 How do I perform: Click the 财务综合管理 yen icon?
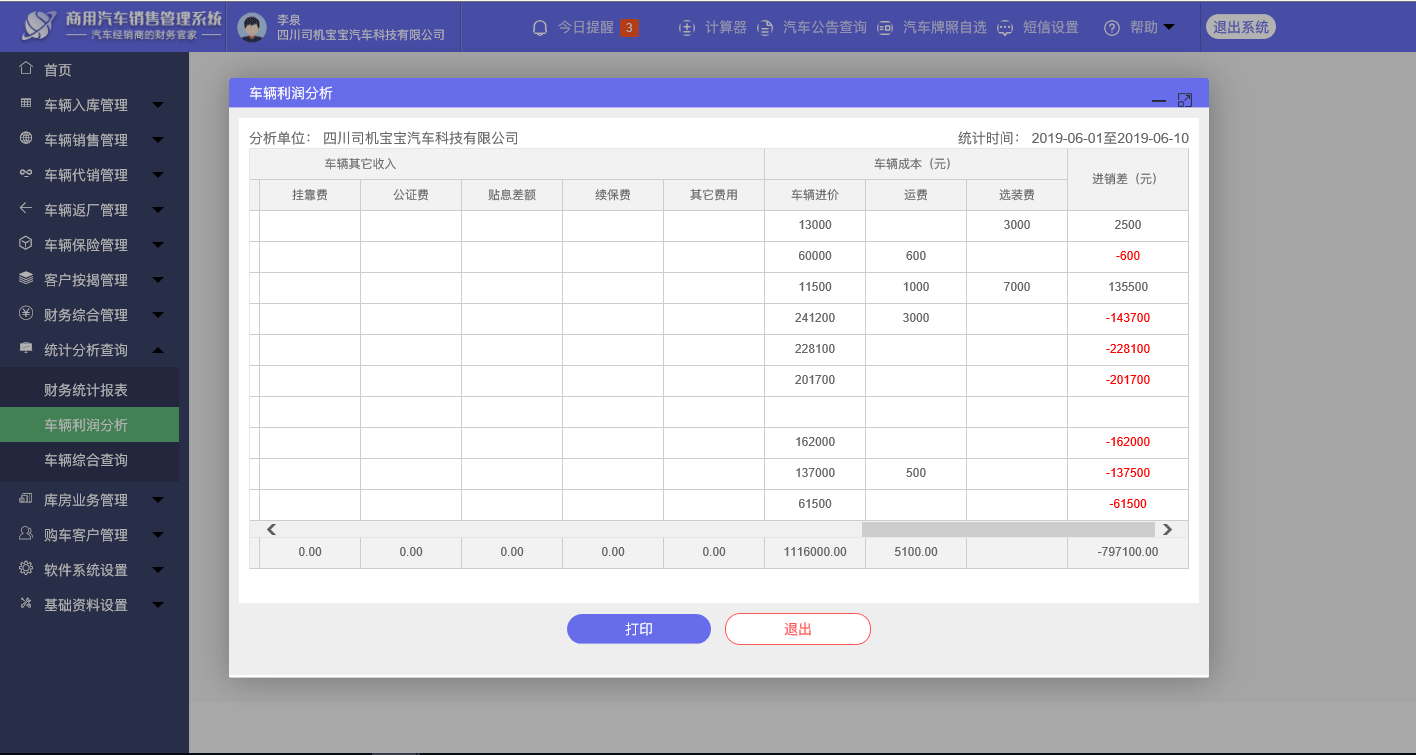pos(27,314)
